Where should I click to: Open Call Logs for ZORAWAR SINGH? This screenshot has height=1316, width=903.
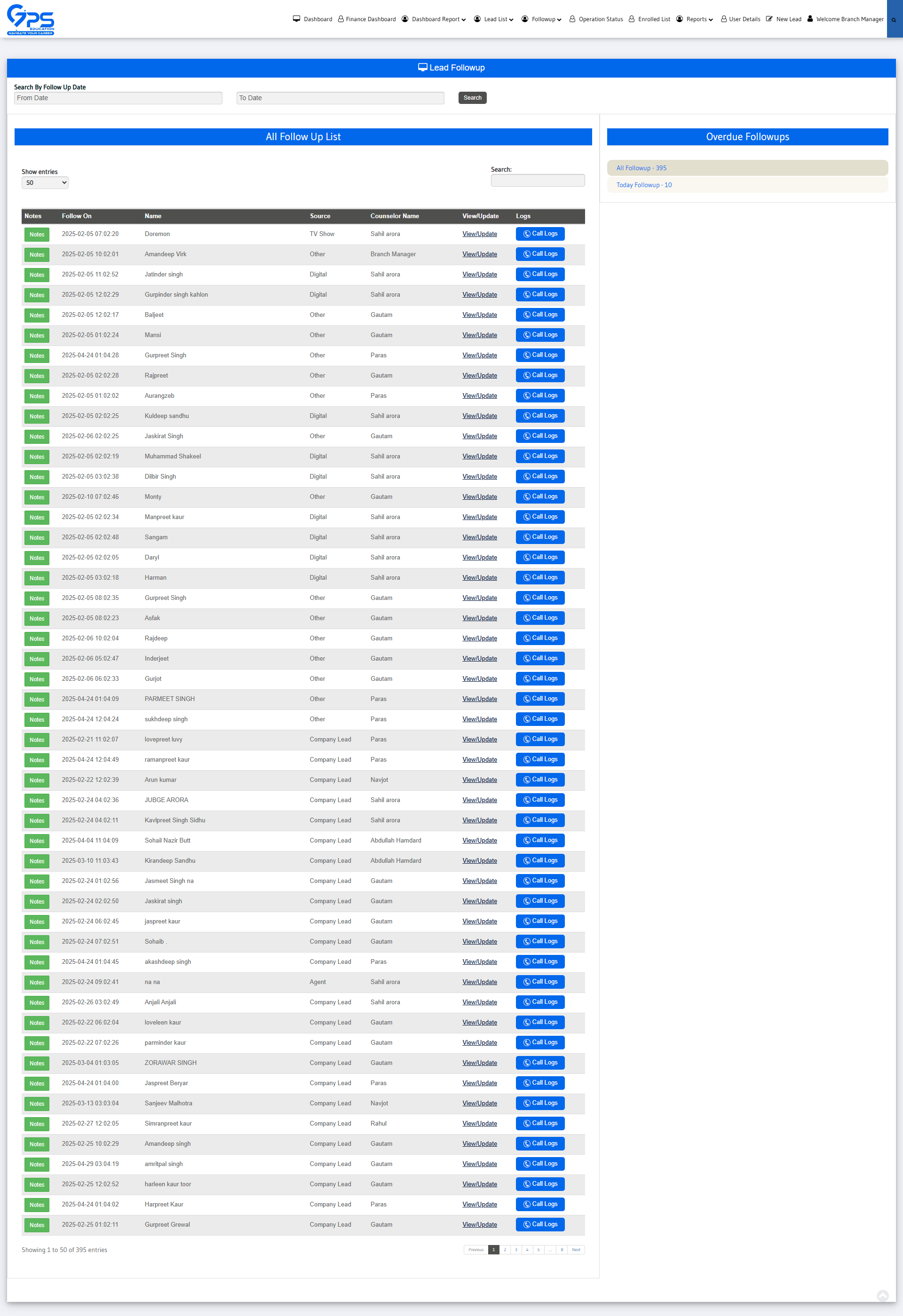click(540, 1063)
